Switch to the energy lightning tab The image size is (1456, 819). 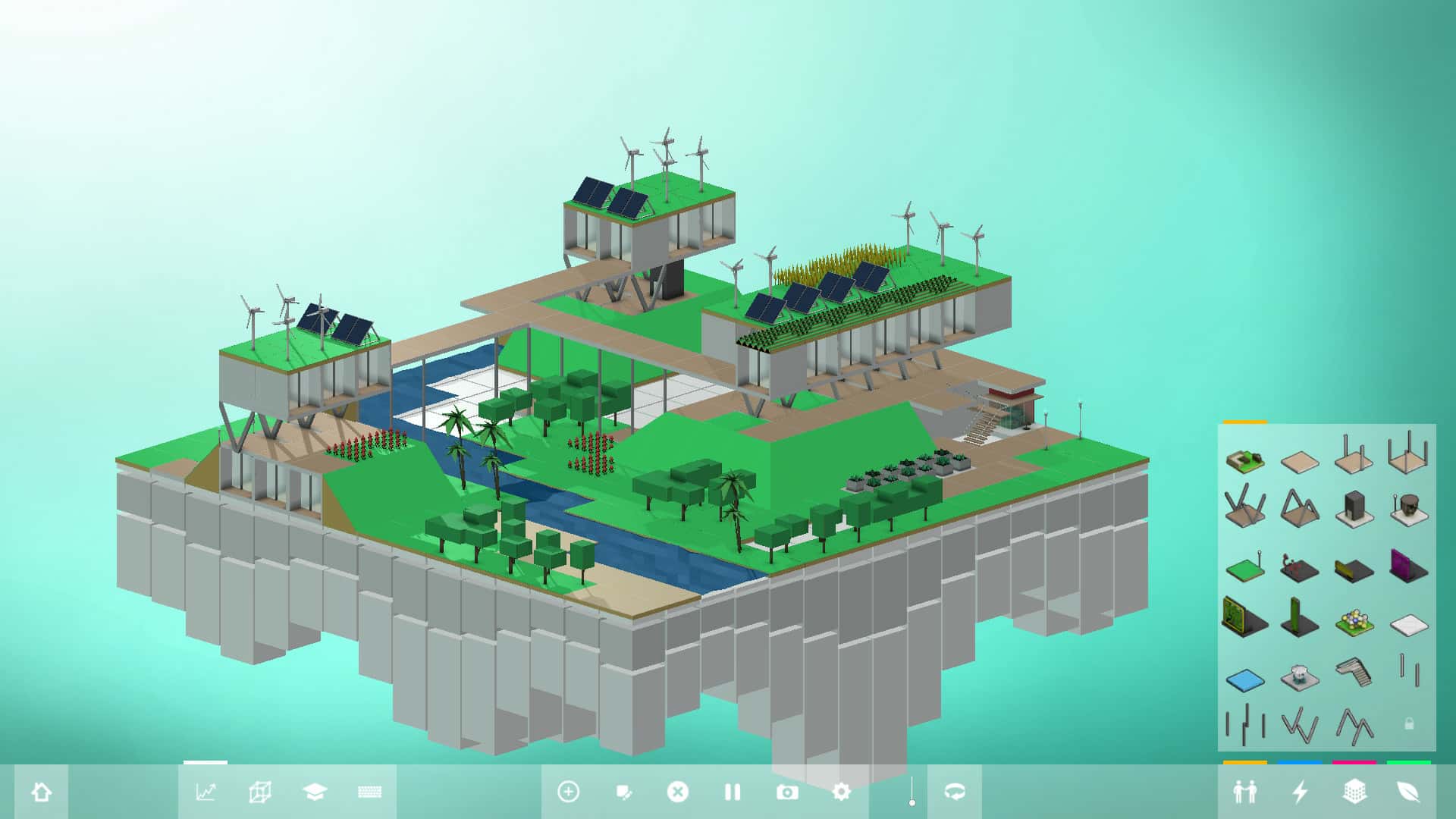tap(1300, 792)
